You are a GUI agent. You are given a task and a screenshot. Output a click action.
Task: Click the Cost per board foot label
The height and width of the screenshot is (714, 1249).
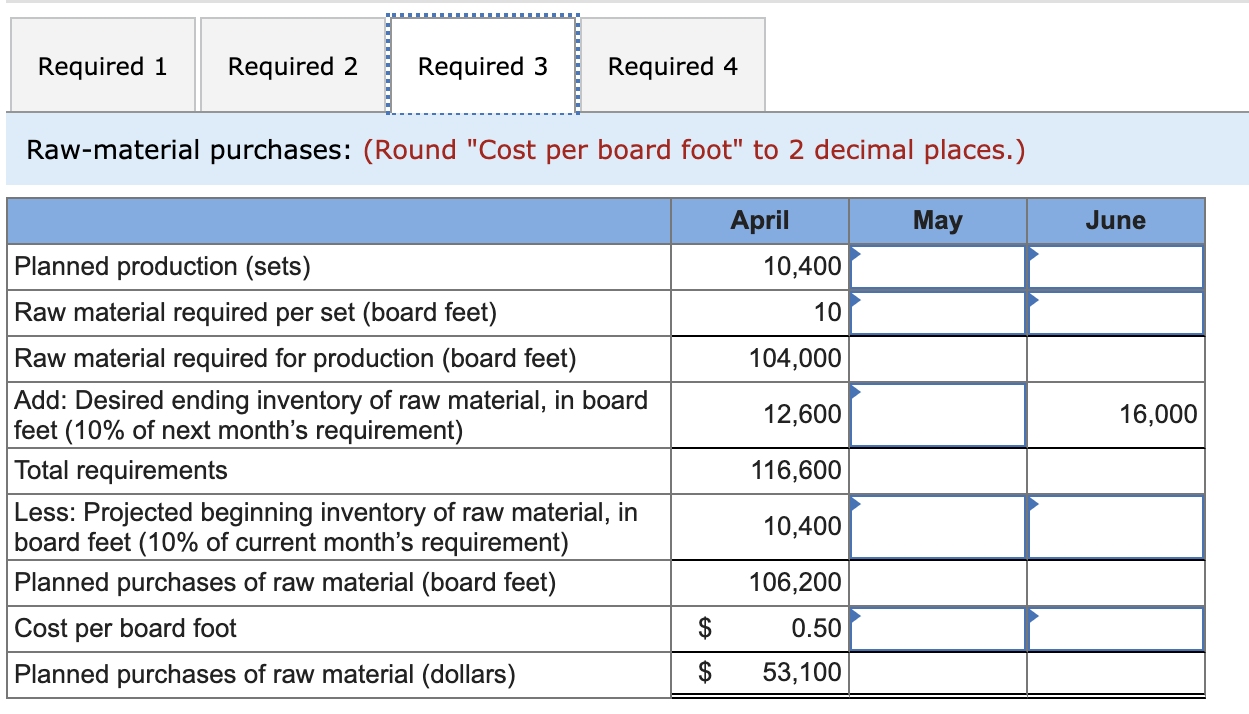[x=126, y=629]
